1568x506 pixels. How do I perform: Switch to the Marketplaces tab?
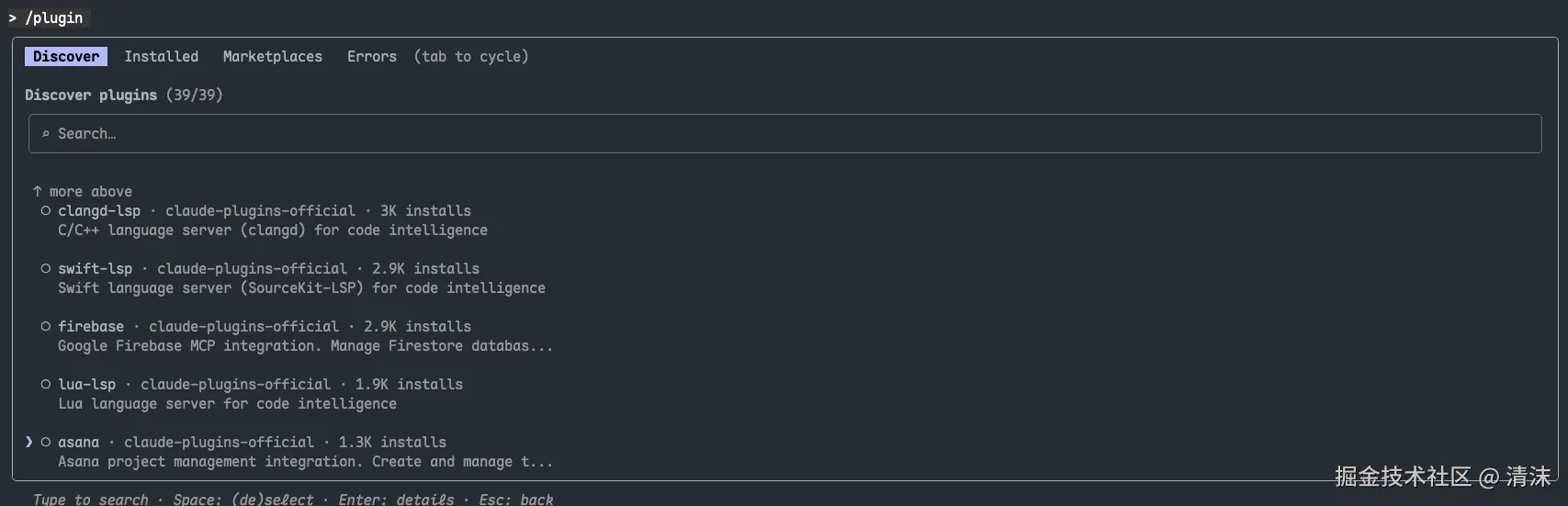(x=273, y=57)
